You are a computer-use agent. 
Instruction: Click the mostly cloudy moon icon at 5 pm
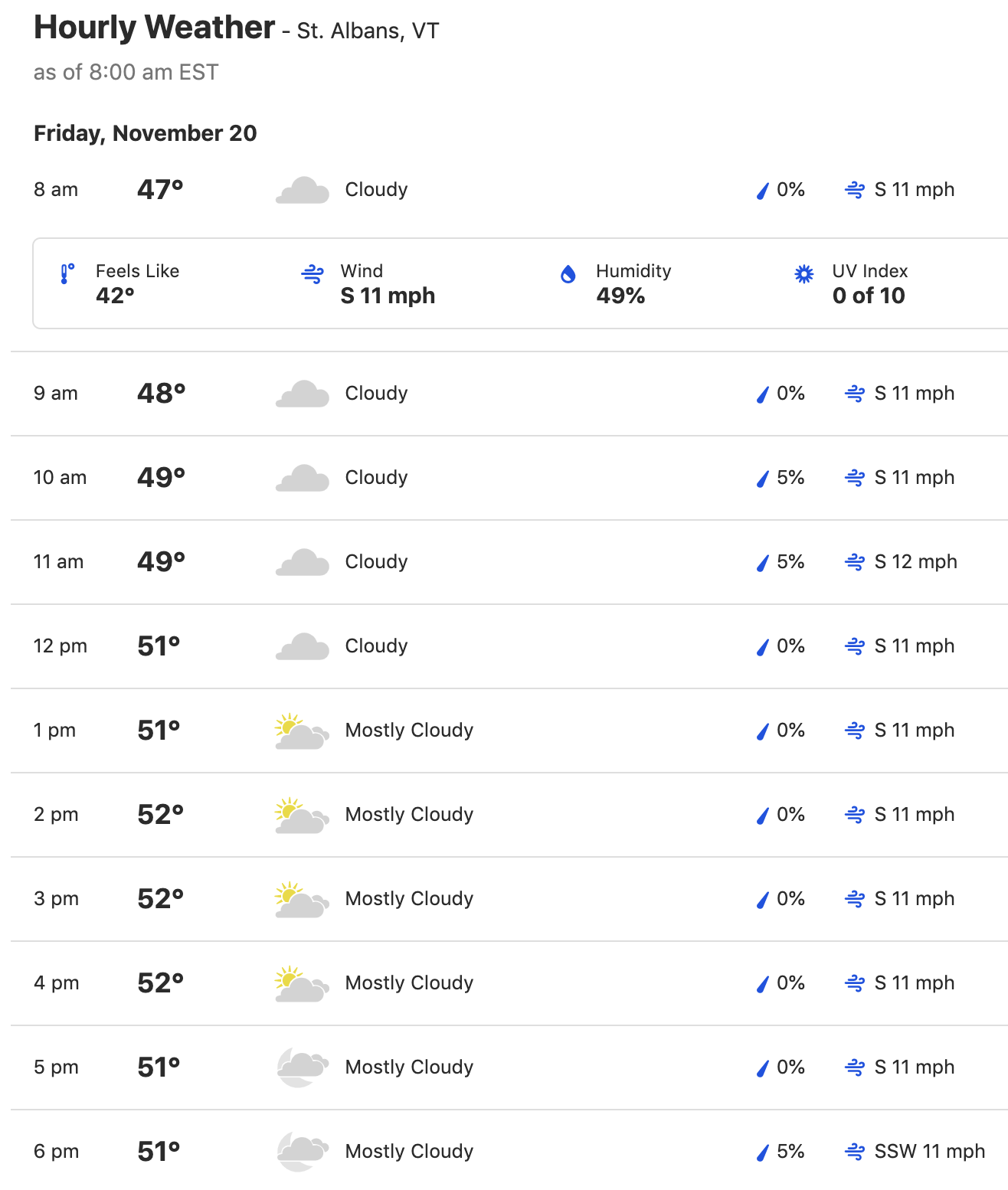point(303,1067)
